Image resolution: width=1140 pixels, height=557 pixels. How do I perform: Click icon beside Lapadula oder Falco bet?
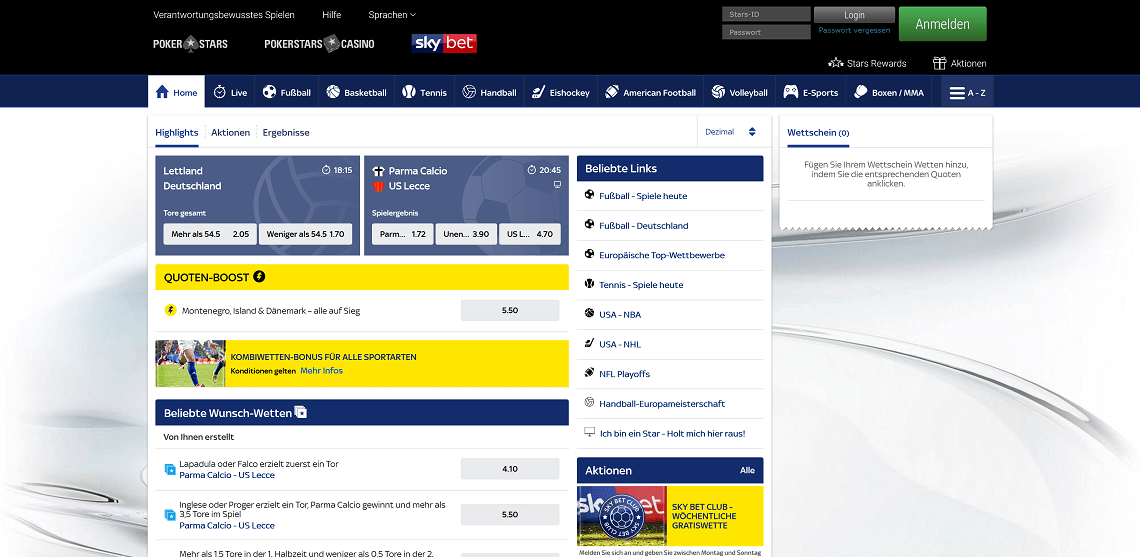pyautogui.click(x=170, y=470)
